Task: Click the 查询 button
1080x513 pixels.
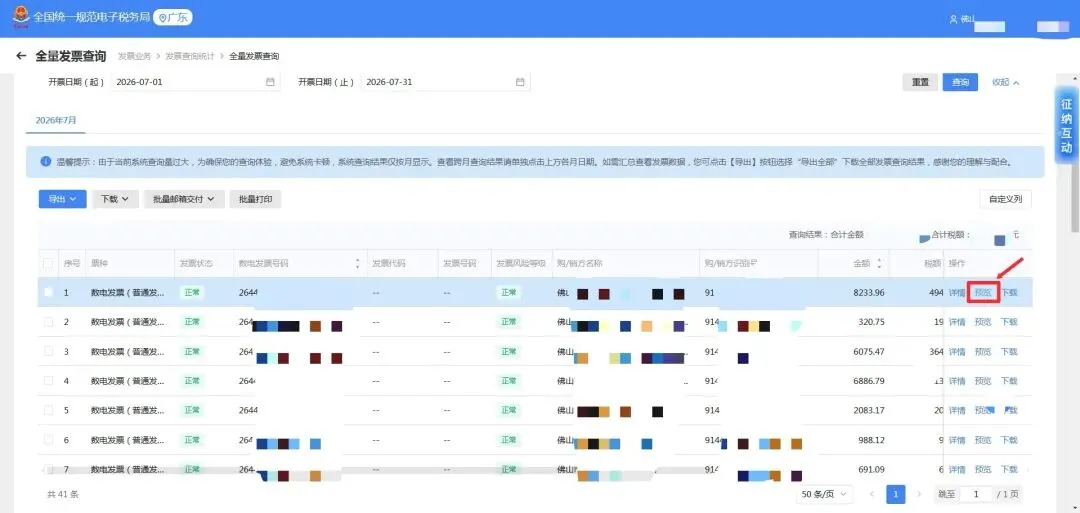Action: point(960,82)
